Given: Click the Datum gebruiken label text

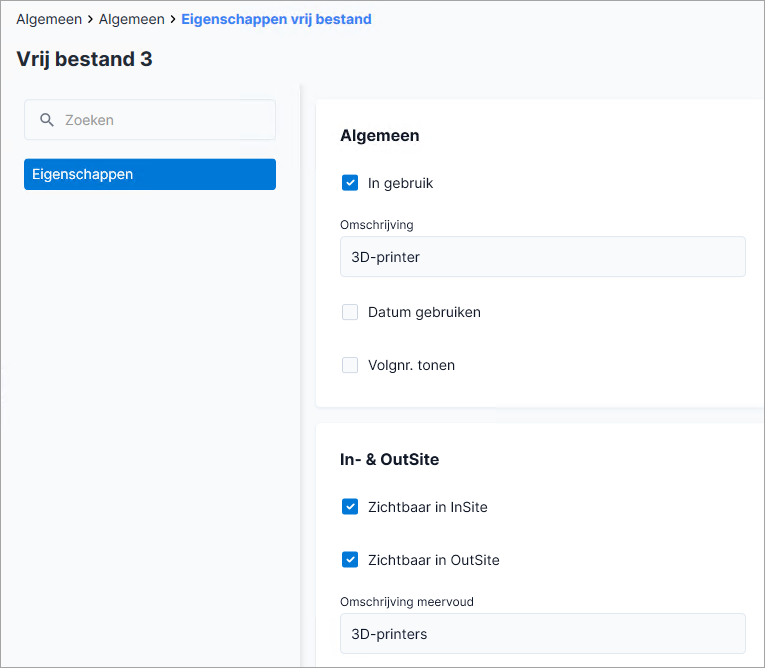Looking at the screenshot, I should pyautogui.click(x=424, y=312).
